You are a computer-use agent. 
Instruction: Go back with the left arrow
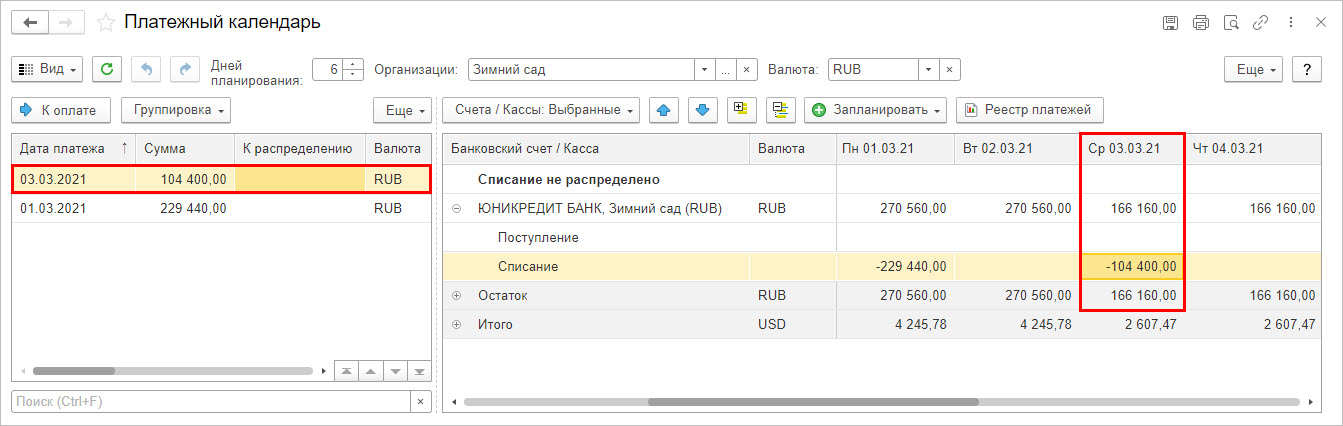pos(29,22)
